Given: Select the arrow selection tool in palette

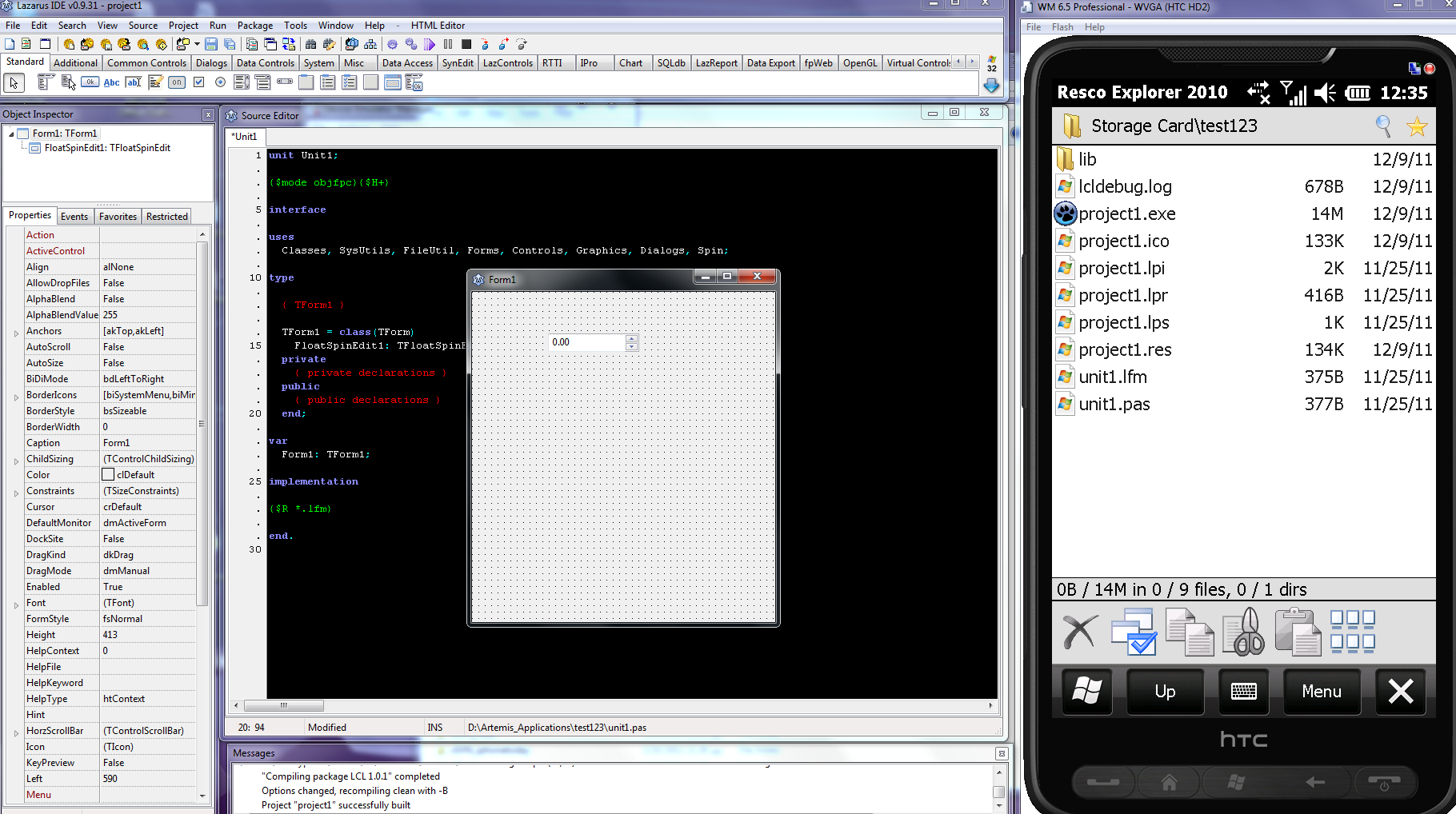Looking at the screenshot, I should pos(14,82).
